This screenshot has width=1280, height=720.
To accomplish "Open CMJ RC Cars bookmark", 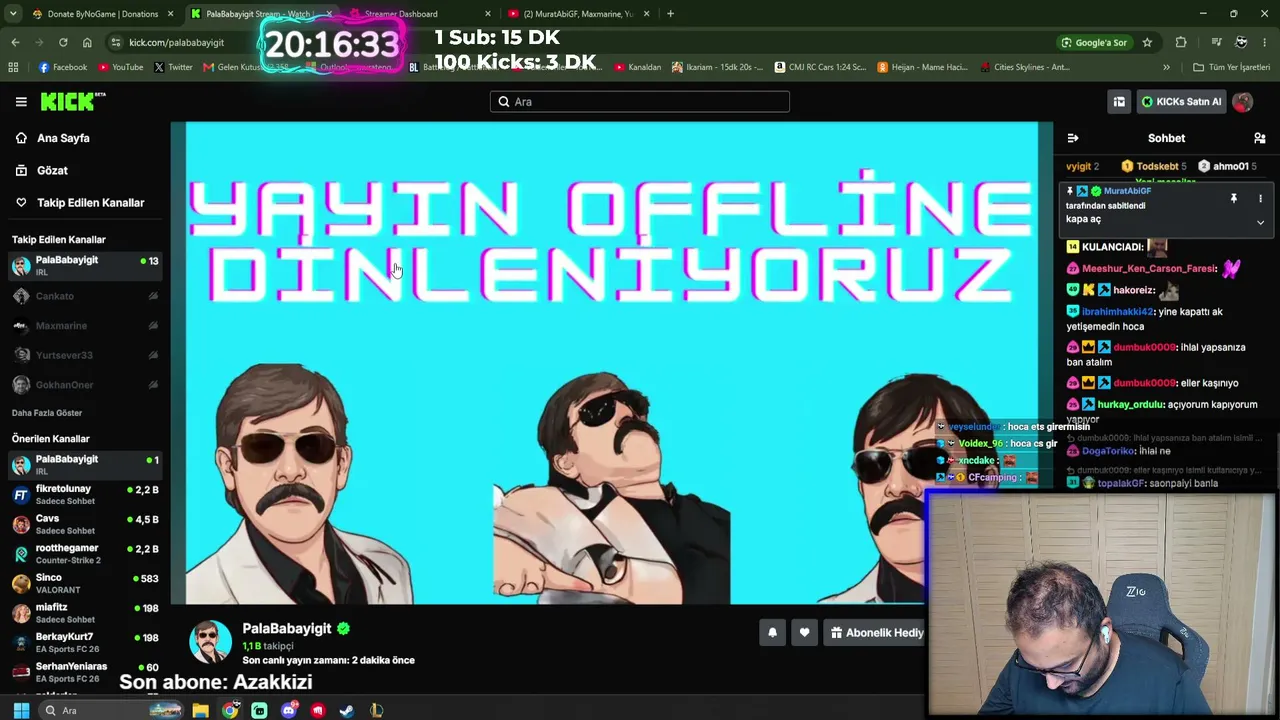I will 820,67.
